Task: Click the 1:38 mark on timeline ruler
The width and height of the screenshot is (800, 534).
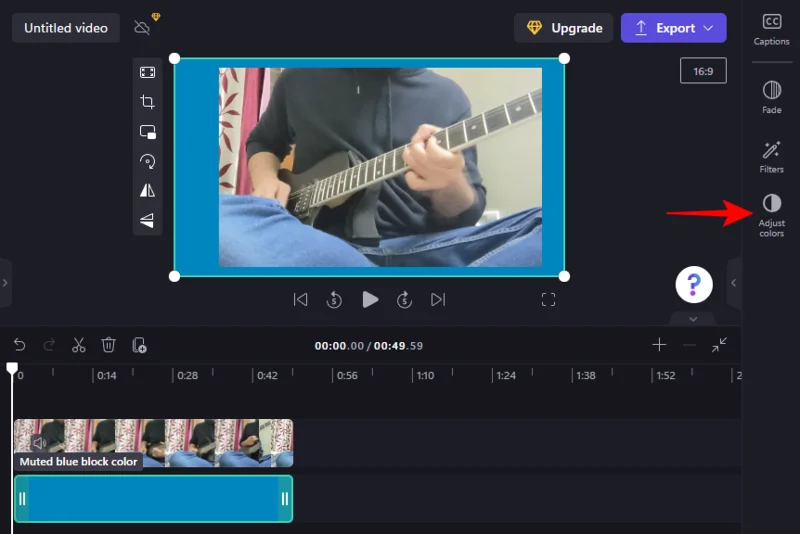Action: [x=586, y=376]
